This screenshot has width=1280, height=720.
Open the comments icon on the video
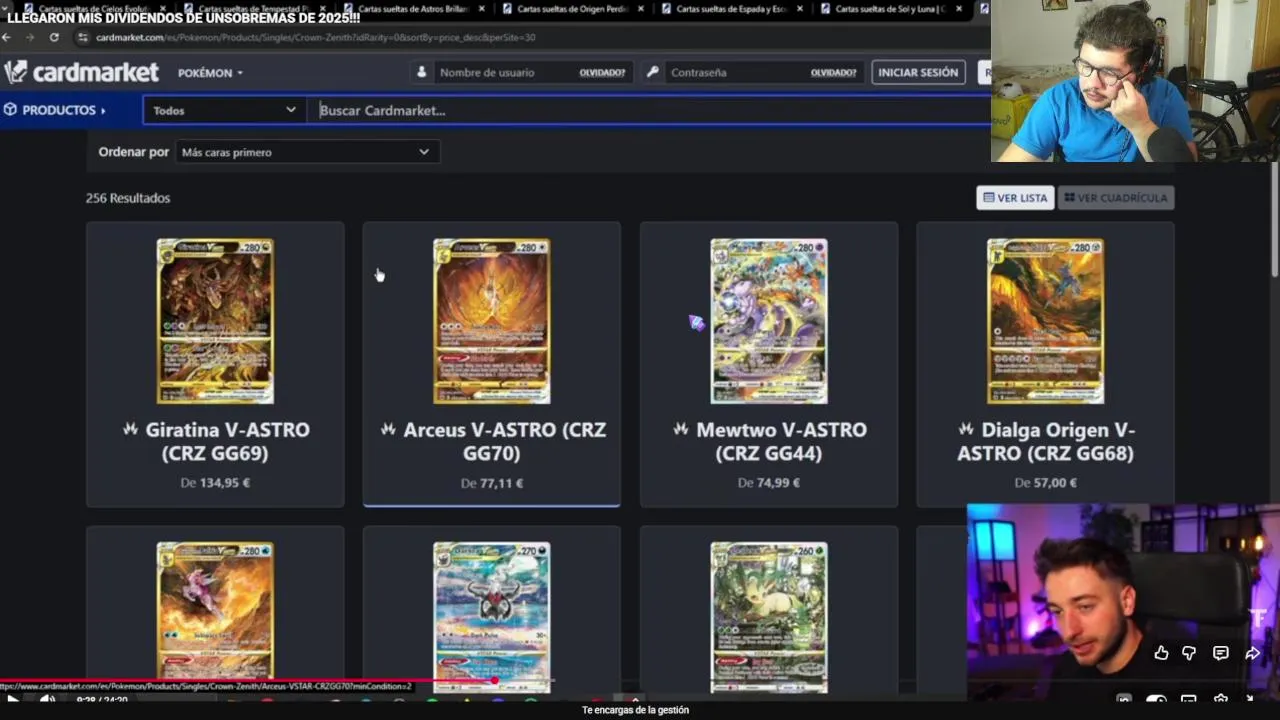click(1221, 653)
